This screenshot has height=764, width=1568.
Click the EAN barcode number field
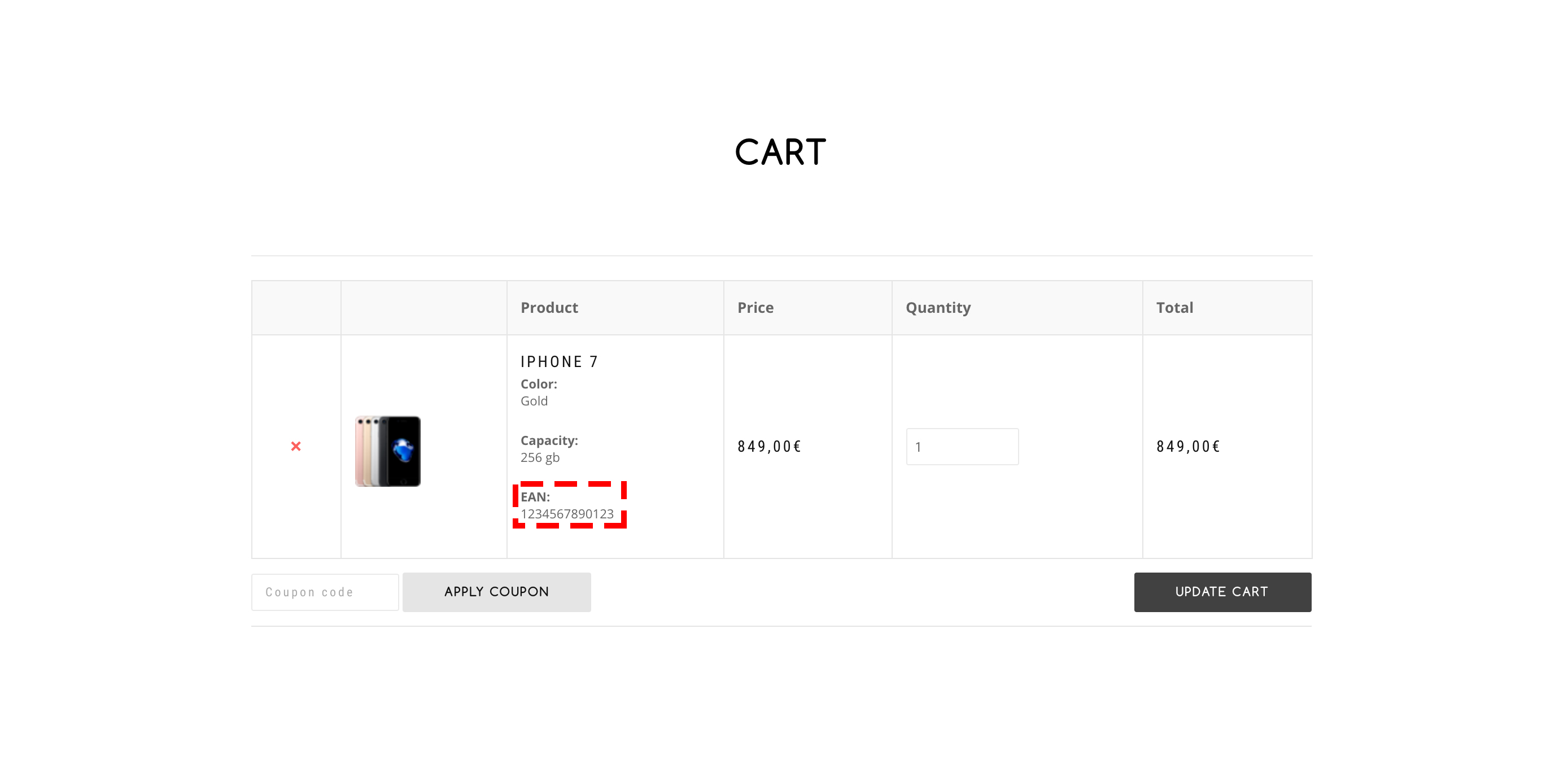click(567, 513)
